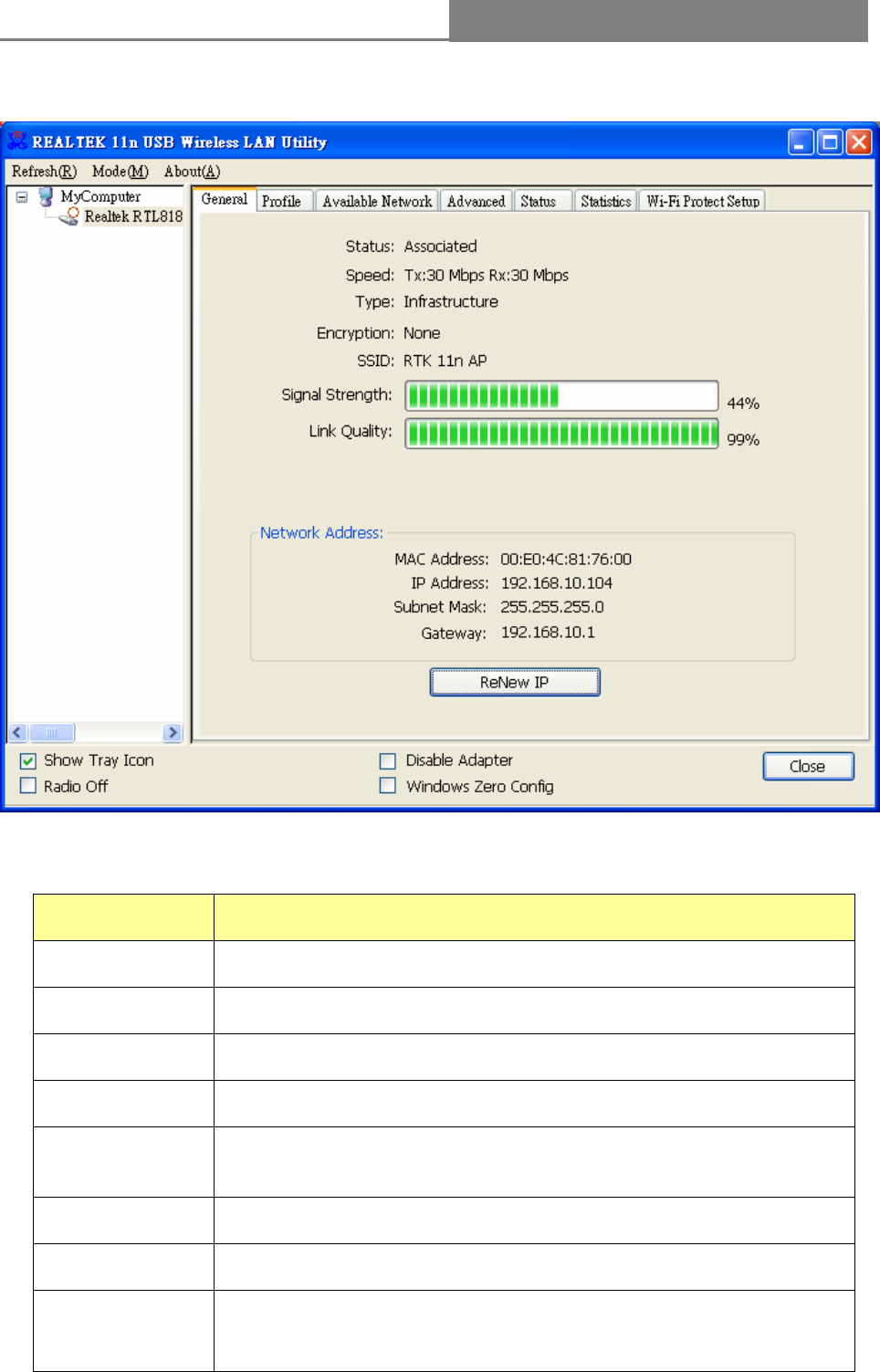This screenshot has height=1372, width=880.
Task: Select the Realtek RTL818 adapter icon
Action: pos(69,216)
